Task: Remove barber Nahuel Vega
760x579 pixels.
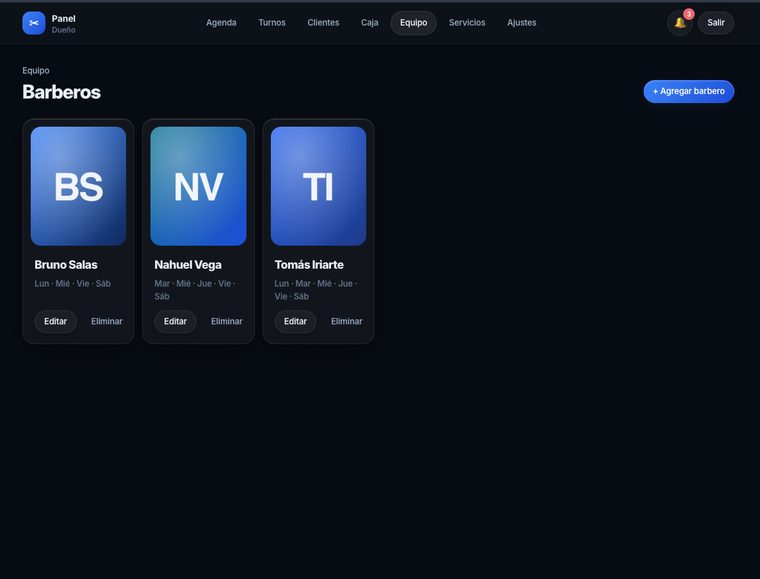Action: tap(226, 321)
